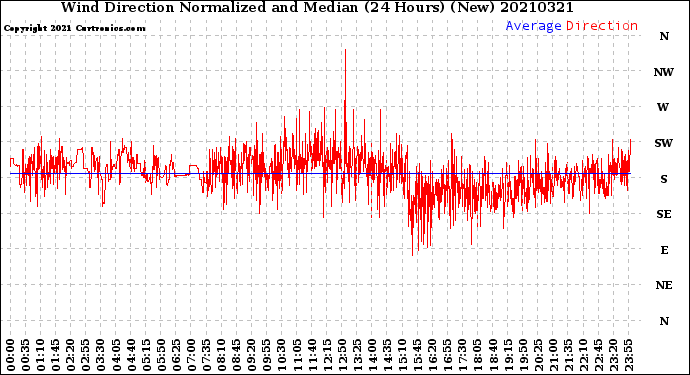Click the "00:35" time label
The width and height of the screenshot is (690, 375).
tap(26, 355)
